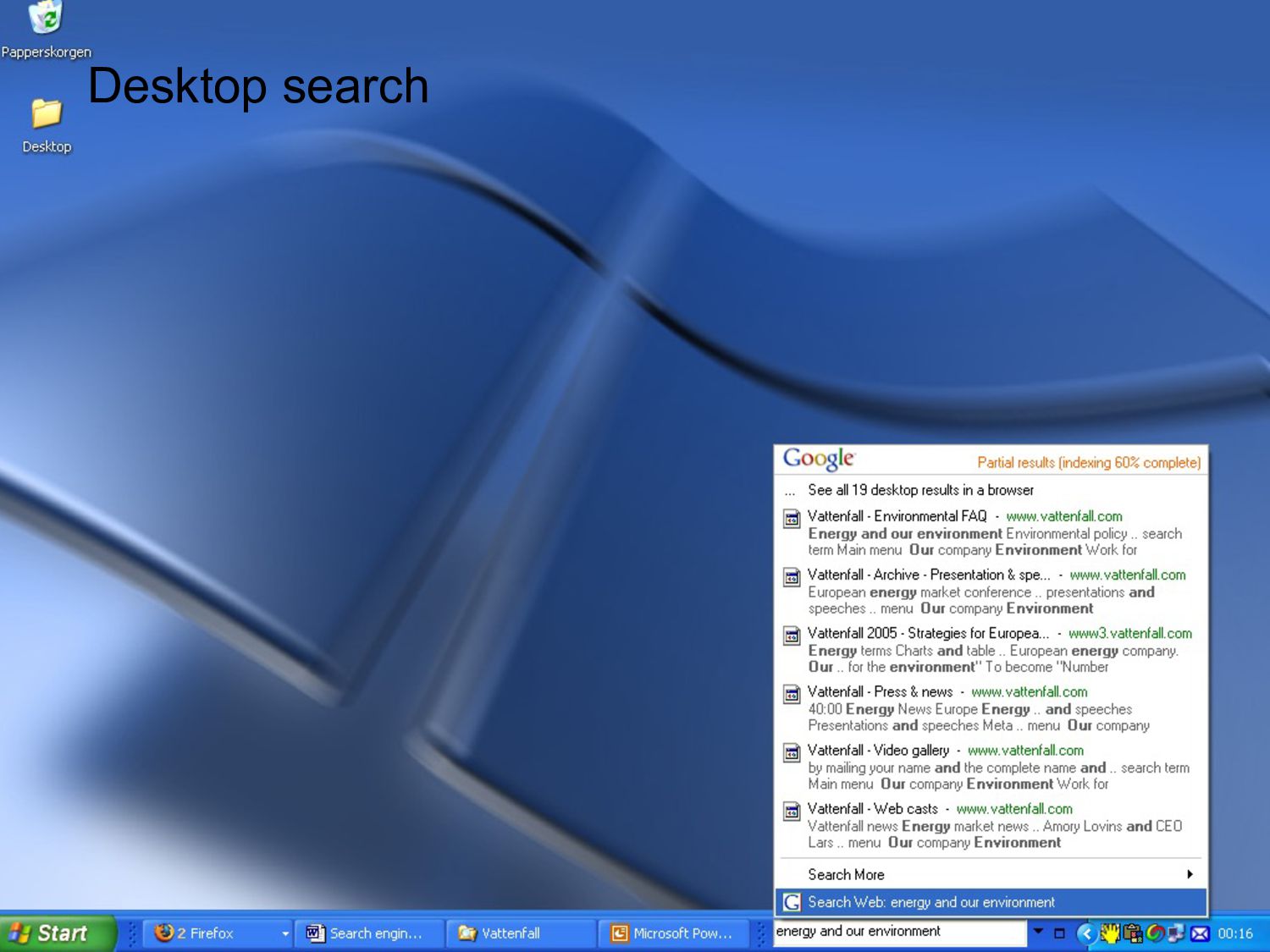The width and height of the screenshot is (1270, 952).
Task: Open the Search More menu entry
Action: (x=991, y=874)
